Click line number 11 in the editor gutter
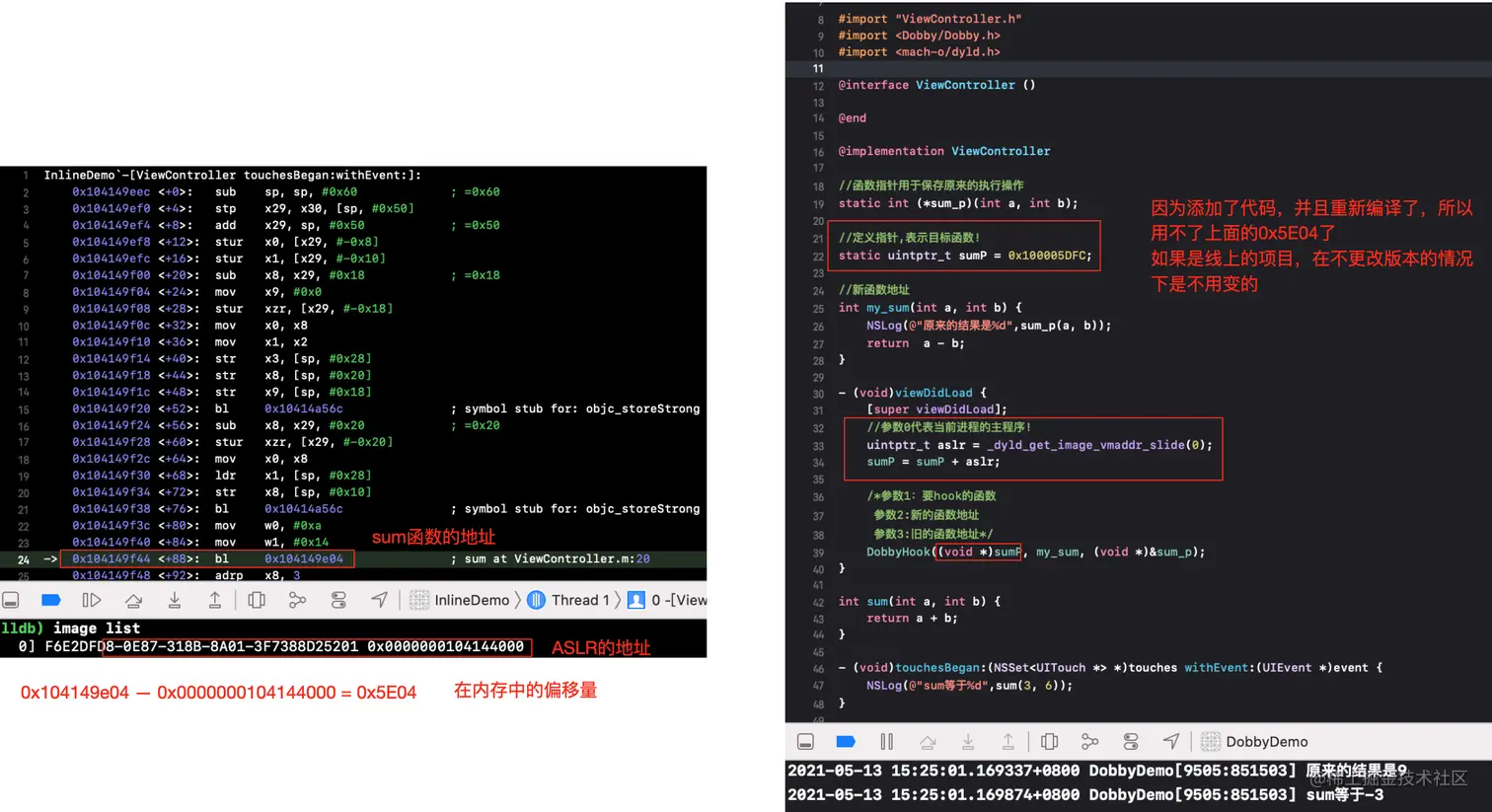The height and width of the screenshot is (812, 1492). coord(818,68)
